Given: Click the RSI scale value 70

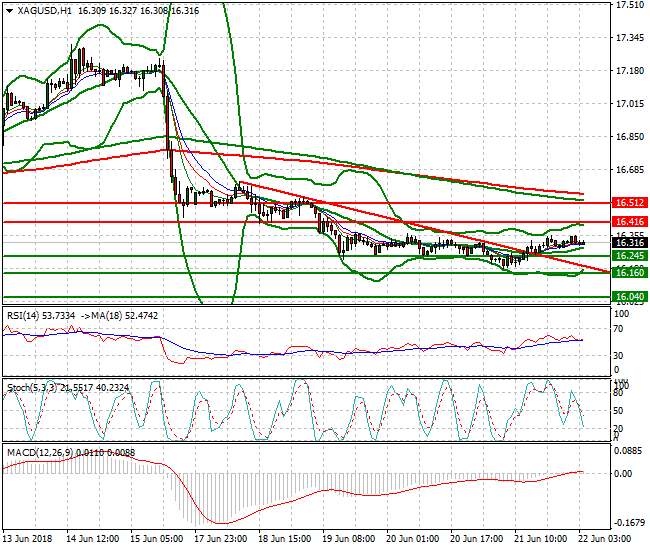Looking at the screenshot, I should coord(618,329).
